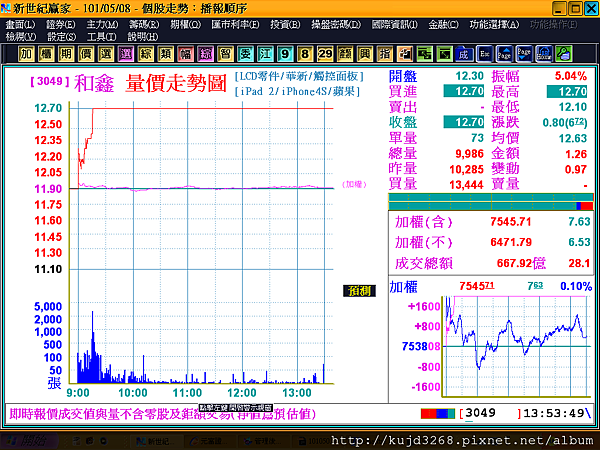
Task: Open the 類 (category) toolbar icon
Action: pyautogui.click(x=165, y=54)
